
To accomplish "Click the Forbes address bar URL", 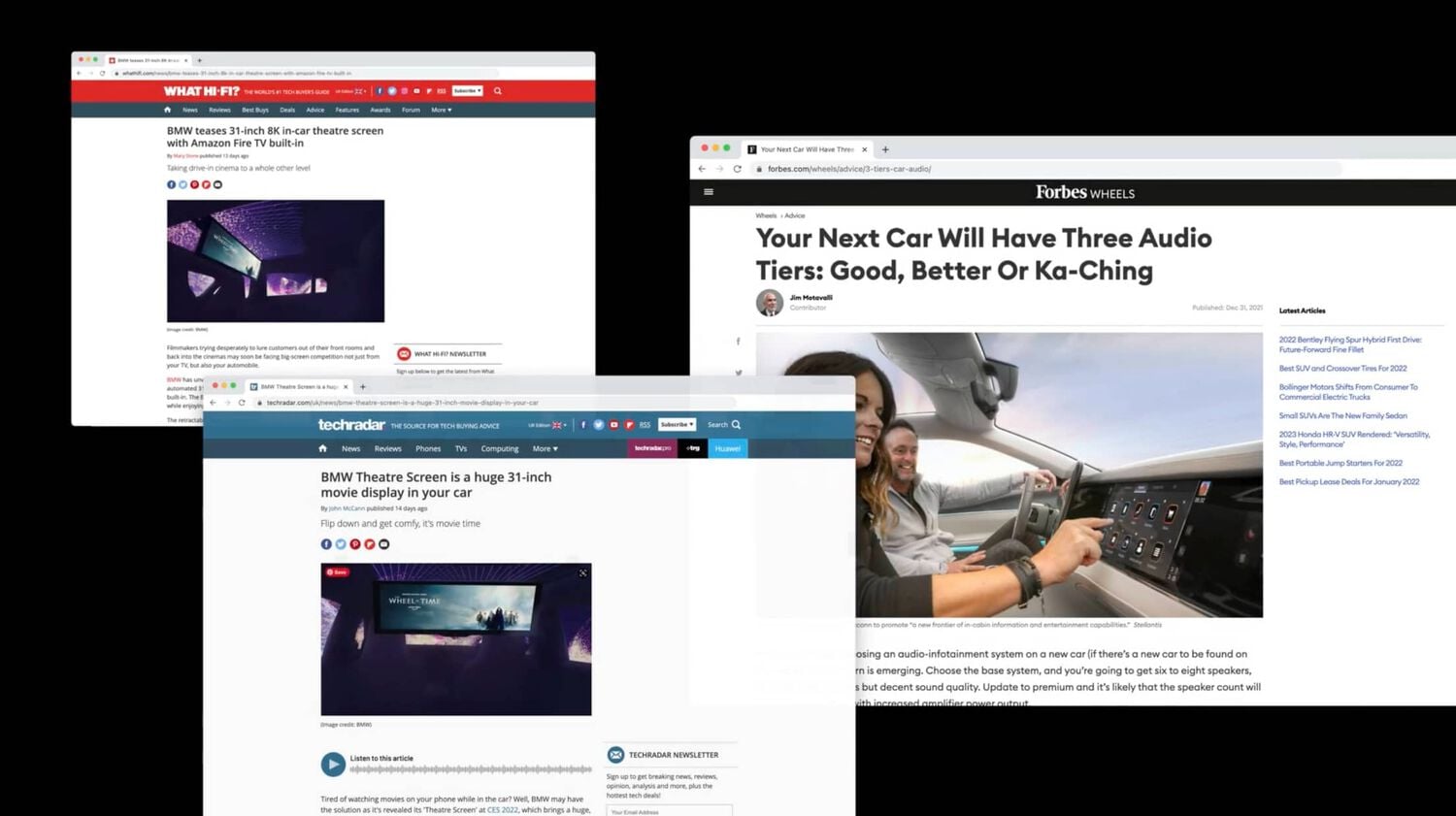I will 849,169.
